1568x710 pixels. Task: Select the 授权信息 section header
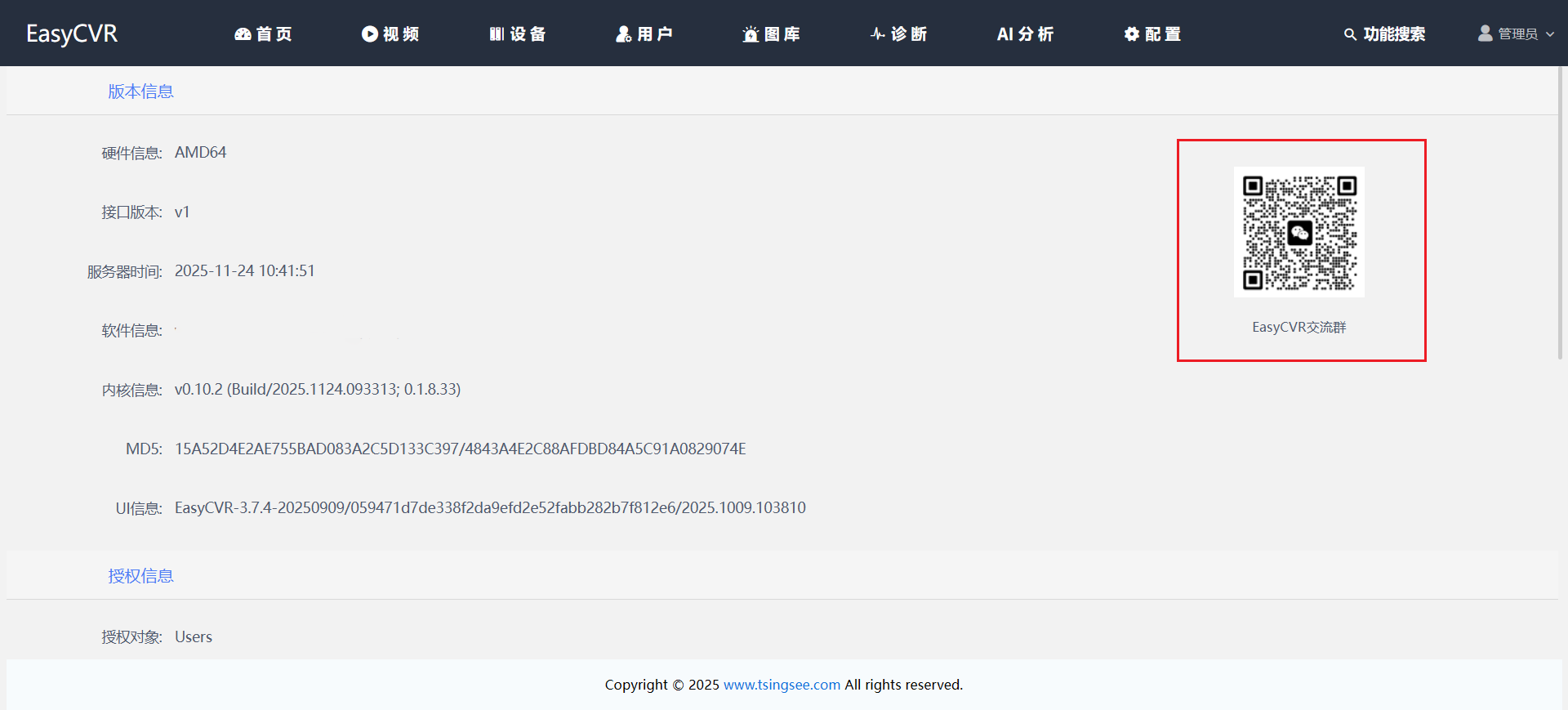point(140,576)
